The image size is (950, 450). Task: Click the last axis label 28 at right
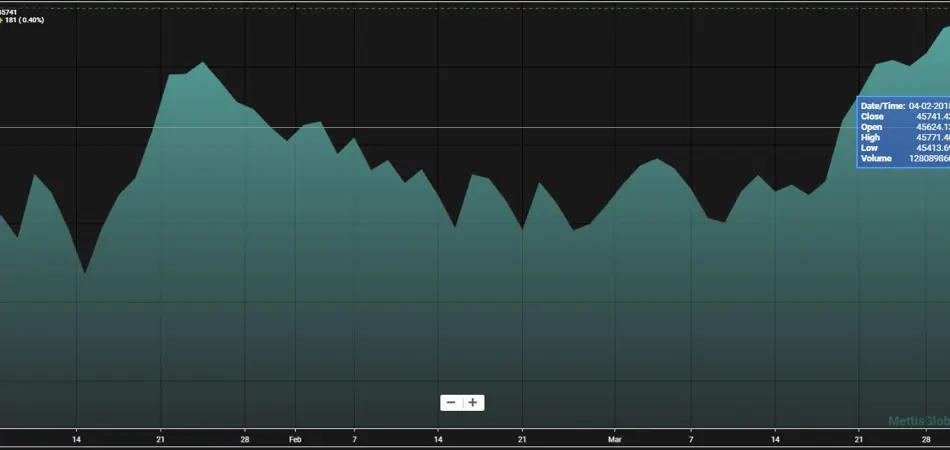(927, 438)
